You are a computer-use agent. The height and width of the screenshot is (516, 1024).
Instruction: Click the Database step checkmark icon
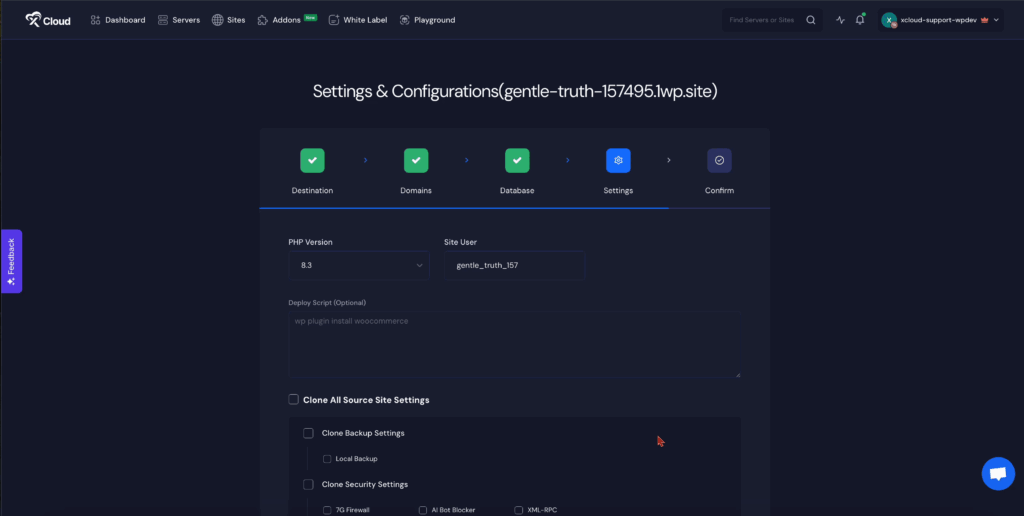(517, 160)
